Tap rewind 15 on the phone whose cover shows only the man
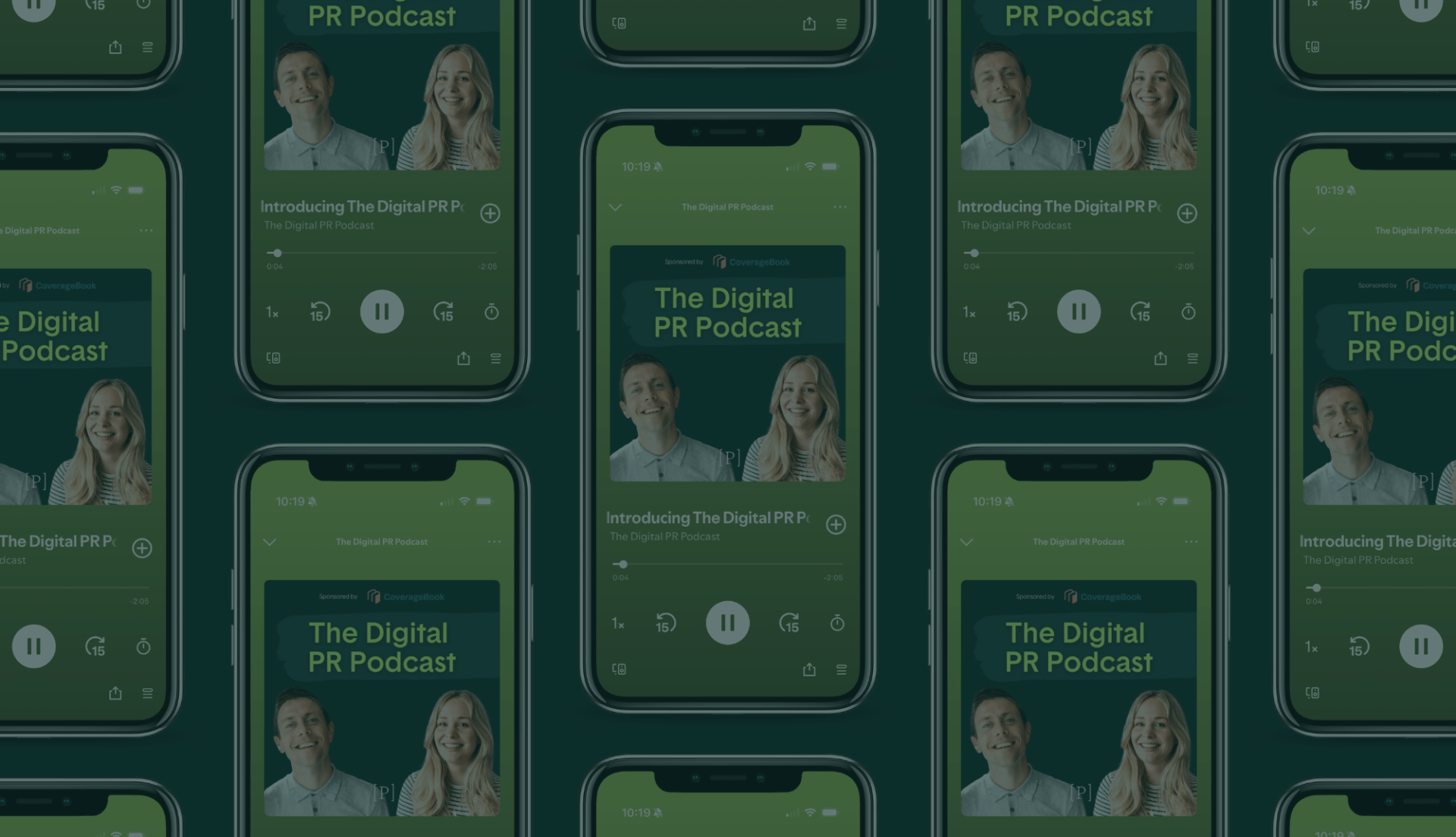 pos(1359,647)
